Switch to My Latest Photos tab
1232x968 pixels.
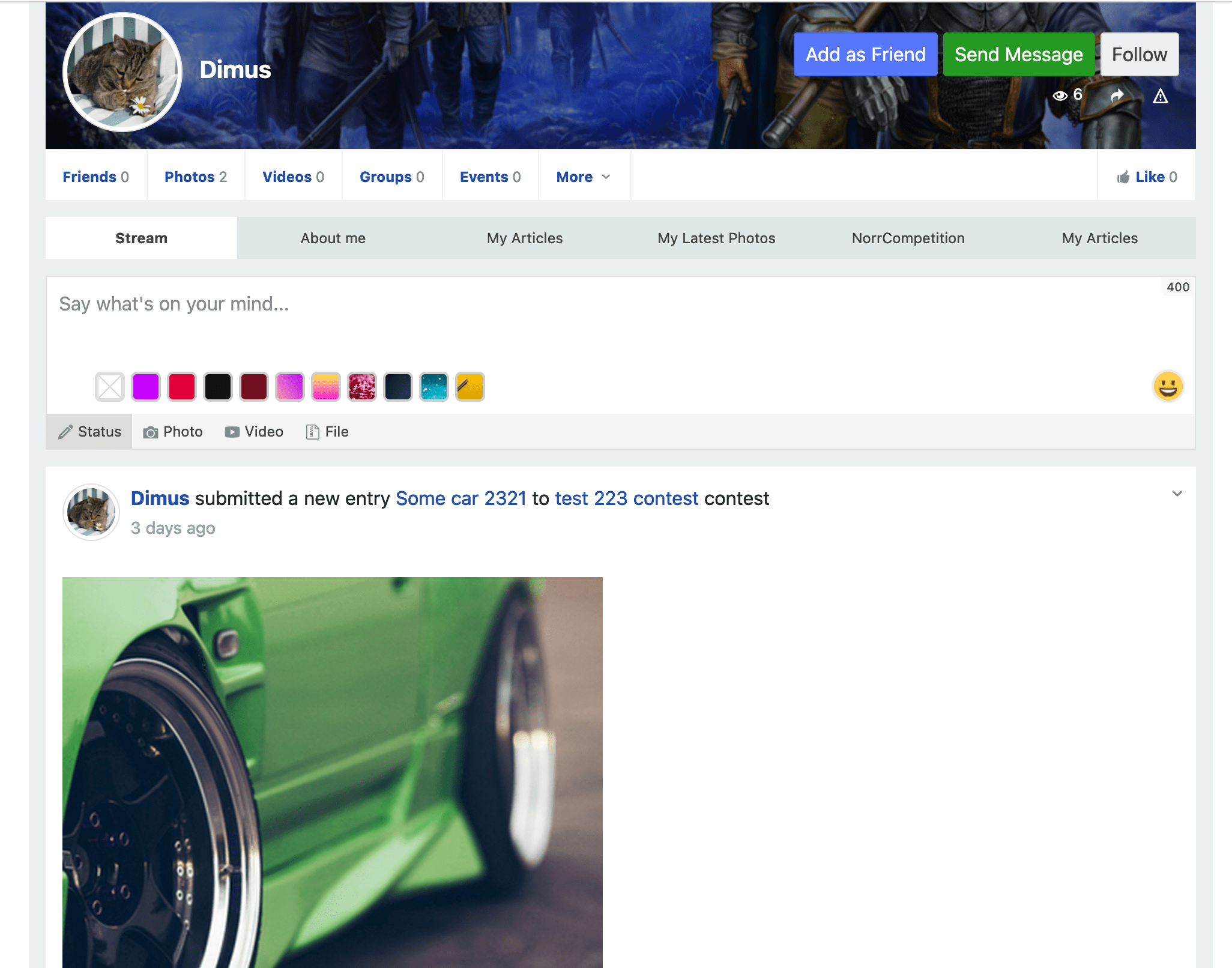(716, 238)
